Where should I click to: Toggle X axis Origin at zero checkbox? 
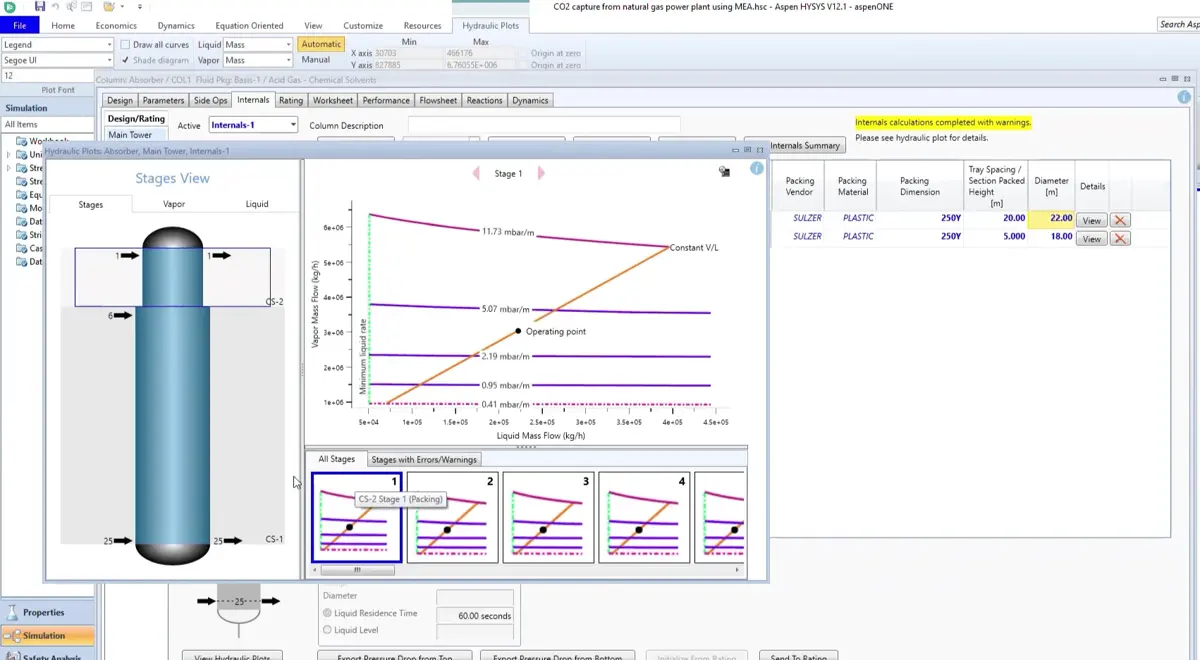tap(523, 52)
